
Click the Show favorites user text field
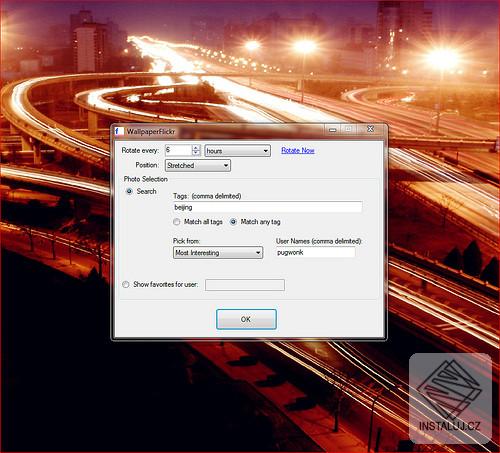(245, 285)
